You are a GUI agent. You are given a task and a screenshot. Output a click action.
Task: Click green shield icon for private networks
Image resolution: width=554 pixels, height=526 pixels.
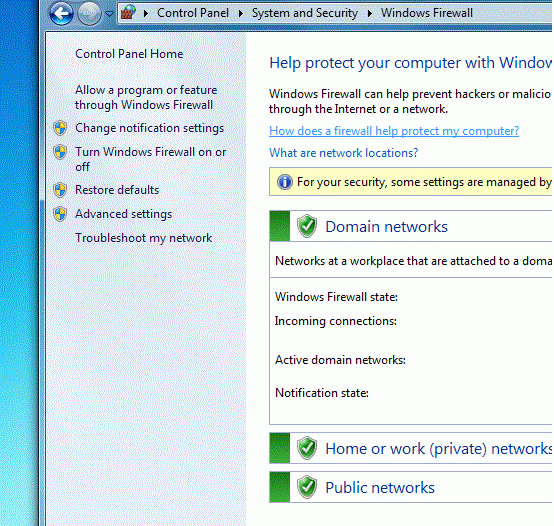point(307,448)
